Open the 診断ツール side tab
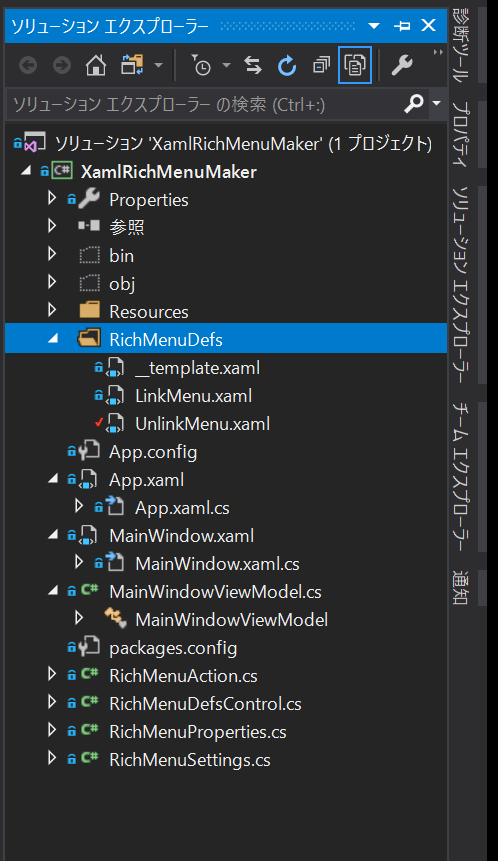Viewport: 498px width, 861px height. [x=460, y=45]
